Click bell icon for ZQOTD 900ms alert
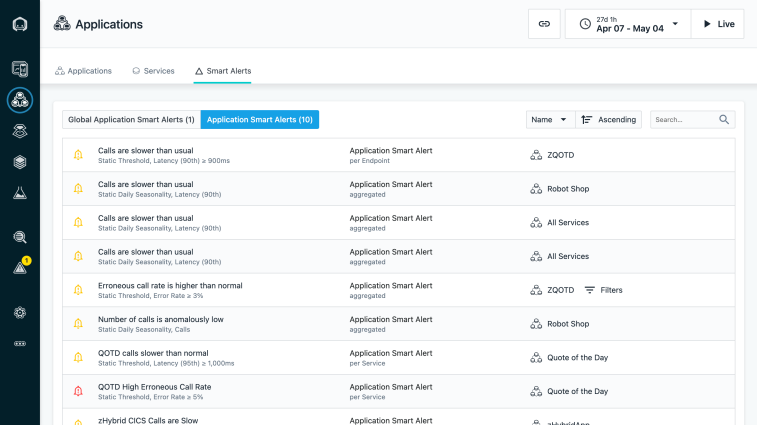This screenshot has height=425, width=757. pos(78,155)
